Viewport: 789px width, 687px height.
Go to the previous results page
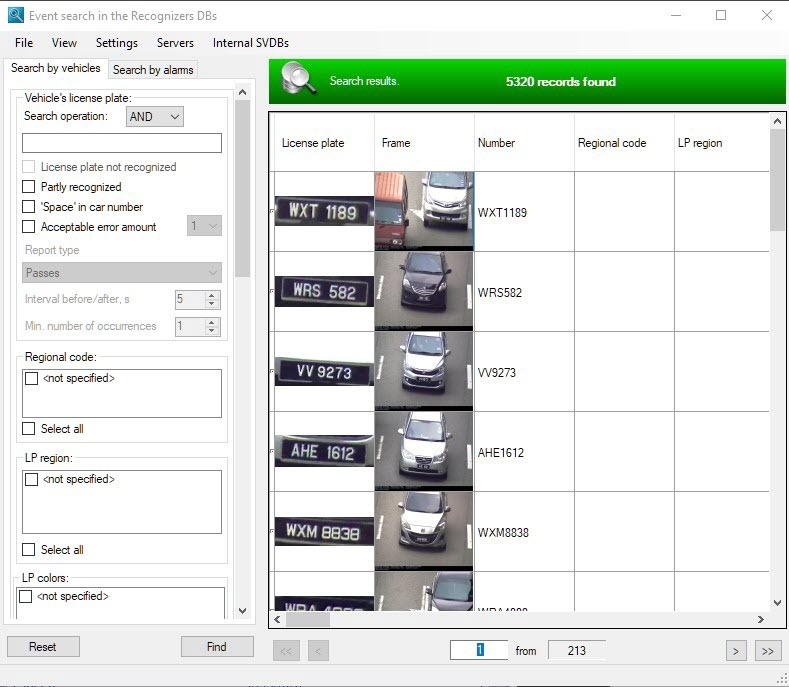point(318,651)
